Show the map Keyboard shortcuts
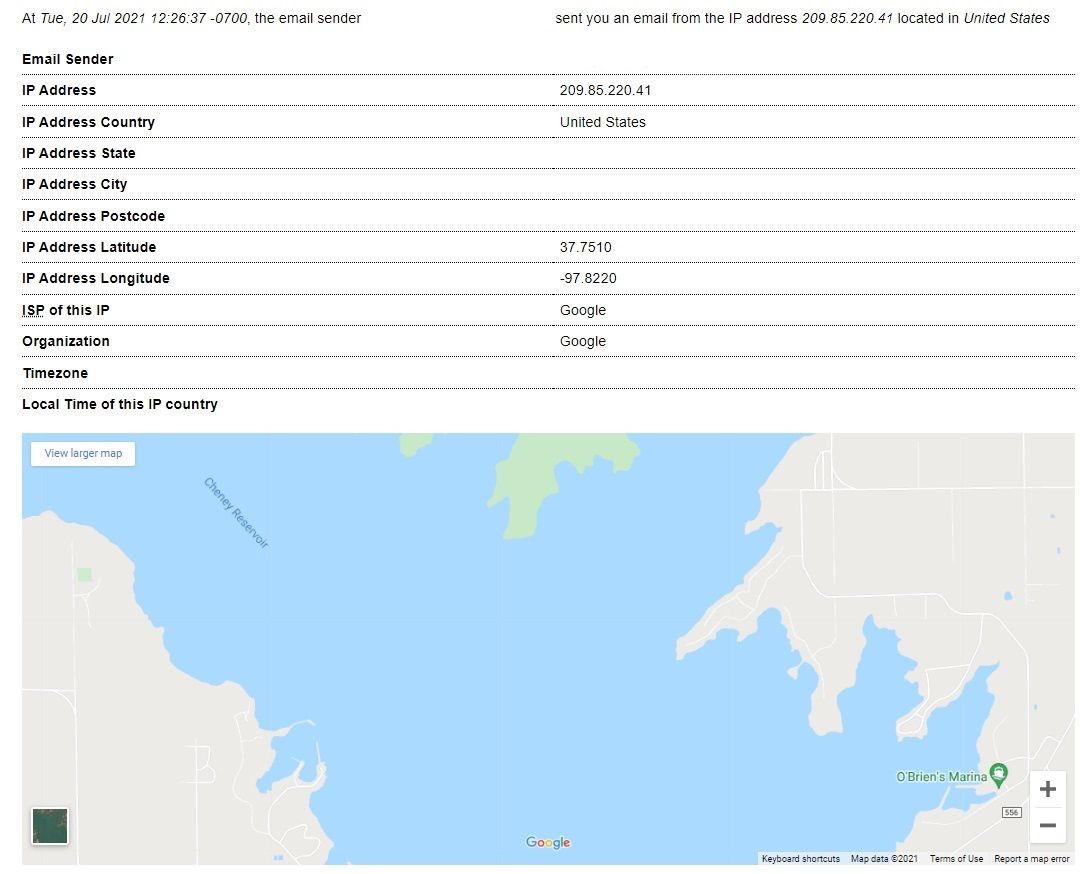This screenshot has width=1091, height=874. coord(800,859)
